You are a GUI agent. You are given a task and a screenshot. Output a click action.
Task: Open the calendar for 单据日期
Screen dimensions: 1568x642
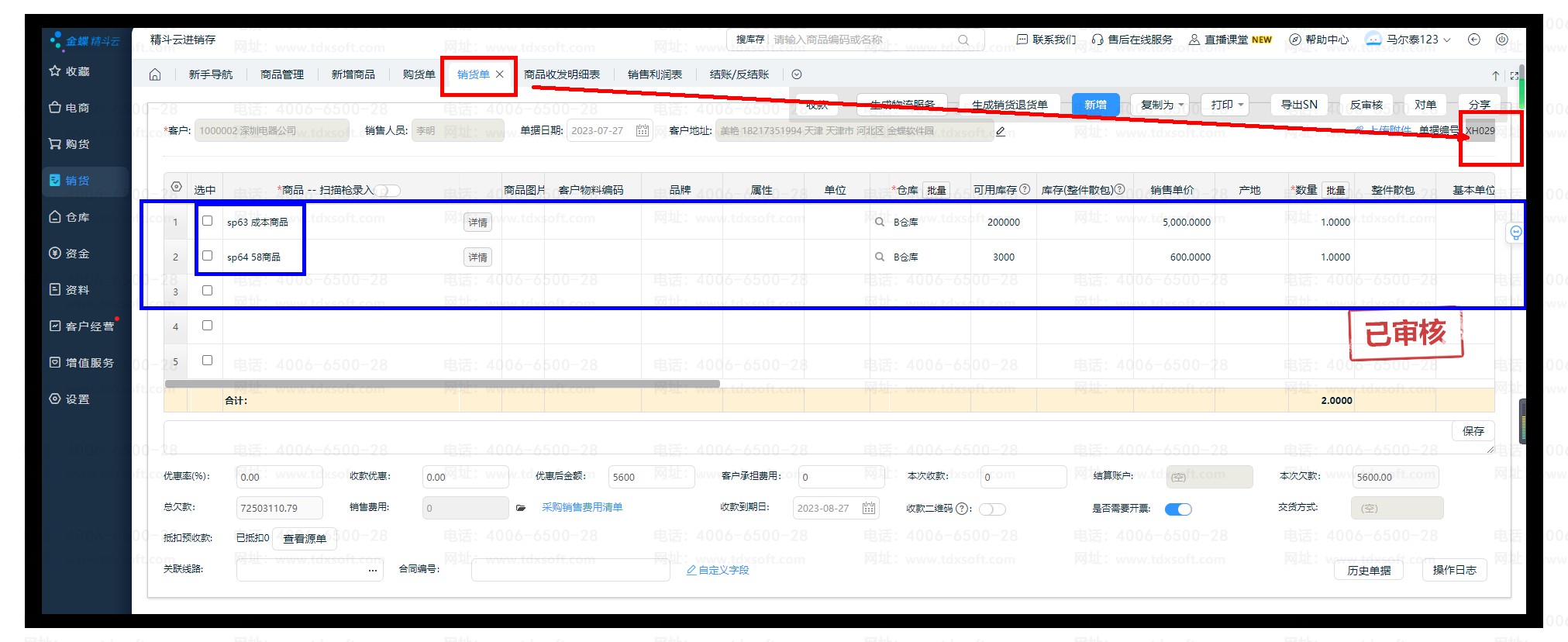[642, 130]
